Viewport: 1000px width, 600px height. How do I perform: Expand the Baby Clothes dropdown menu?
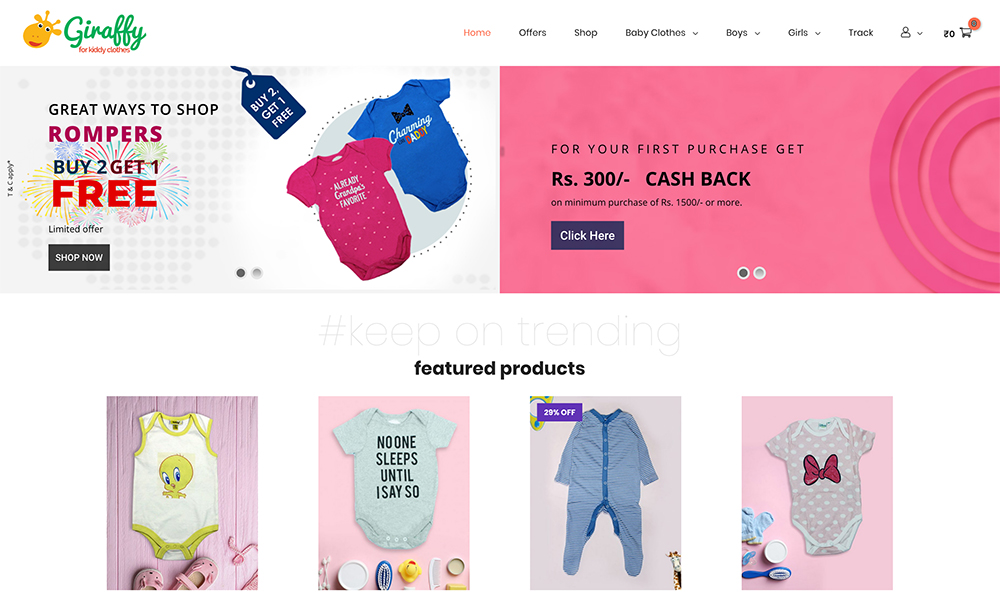click(661, 33)
